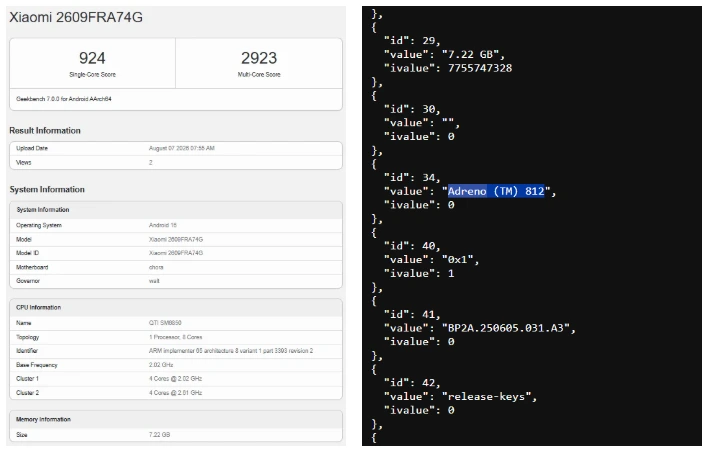Click the single-core score "924"
This screenshot has width=709, height=450.
(92, 58)
